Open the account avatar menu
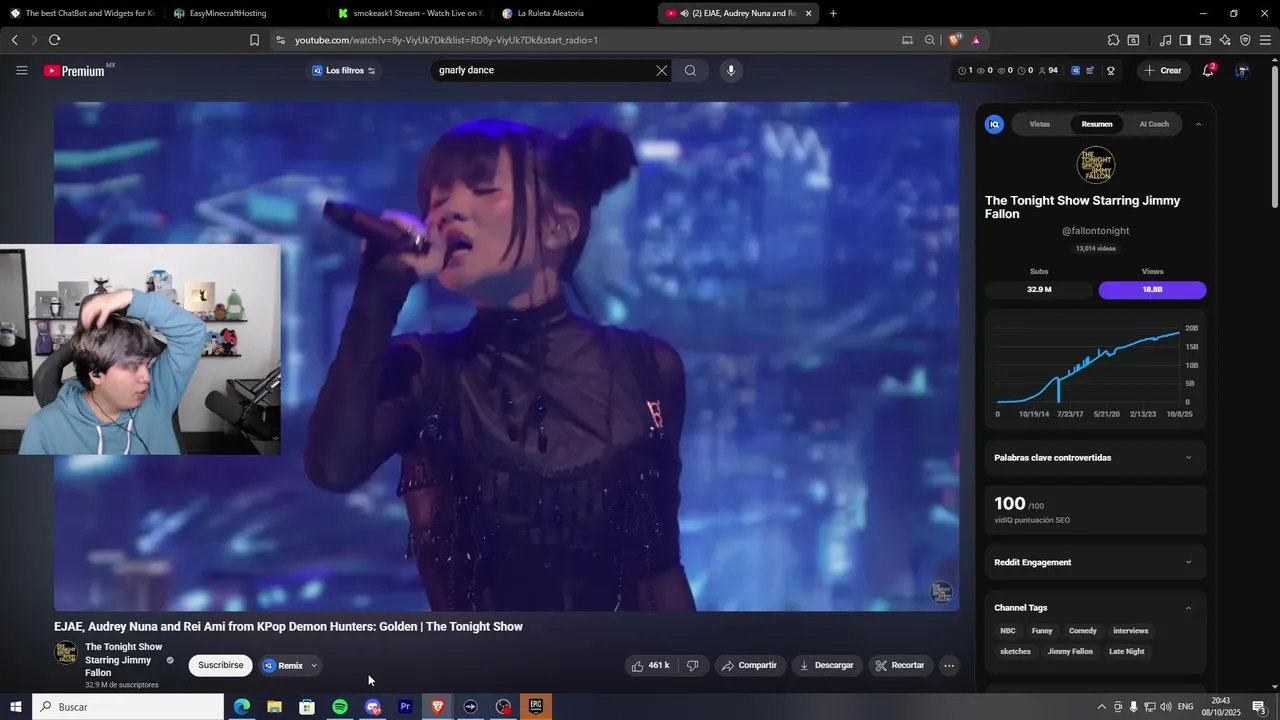Image resolution: width=1280 pixels, height=720 pixels. [1242, 70]
